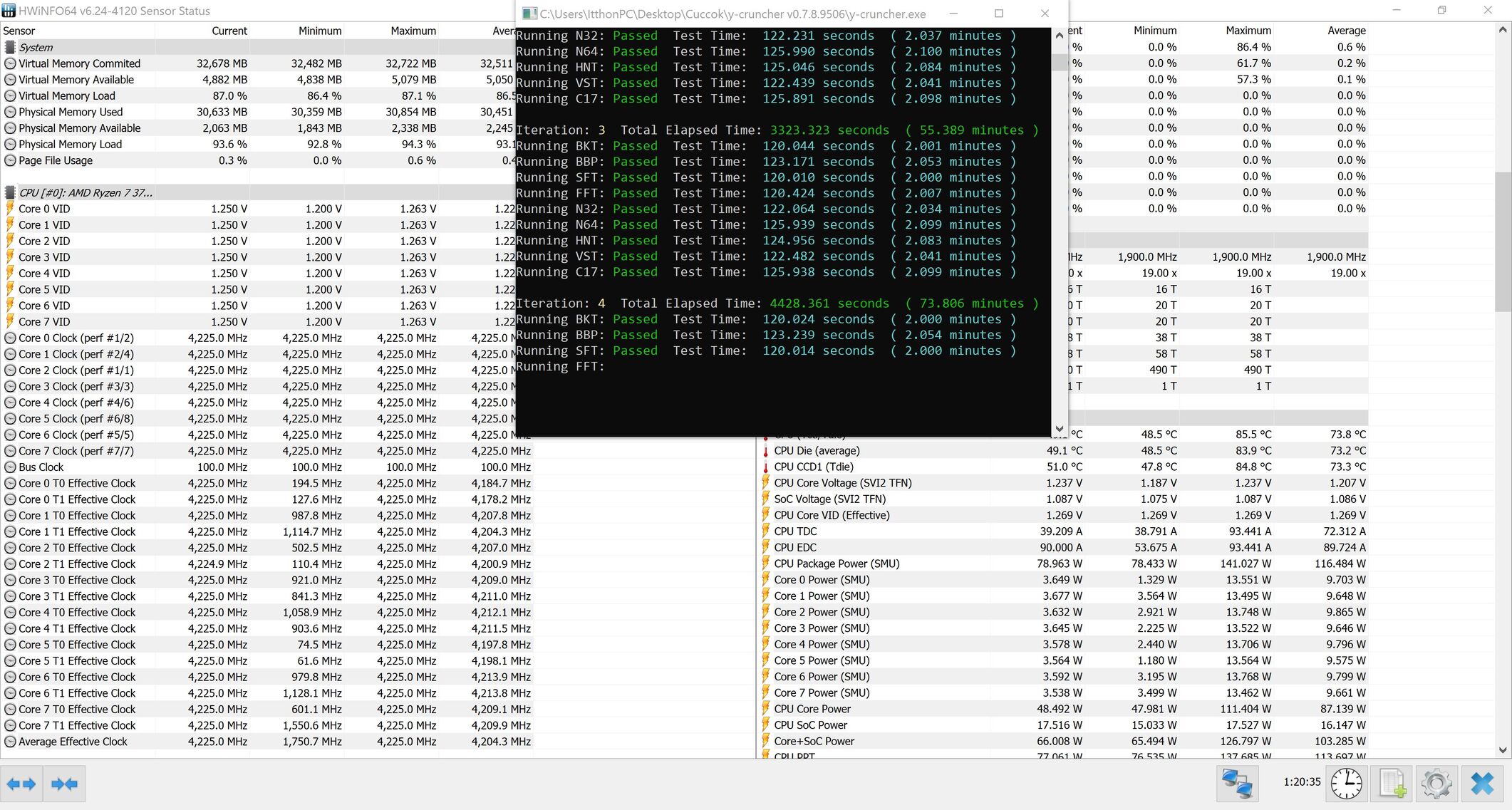Viewport: 1512px width, 810px height.
Task: Select the Core 3 Clock (perf #3/3) row
Action: [257, 386]
